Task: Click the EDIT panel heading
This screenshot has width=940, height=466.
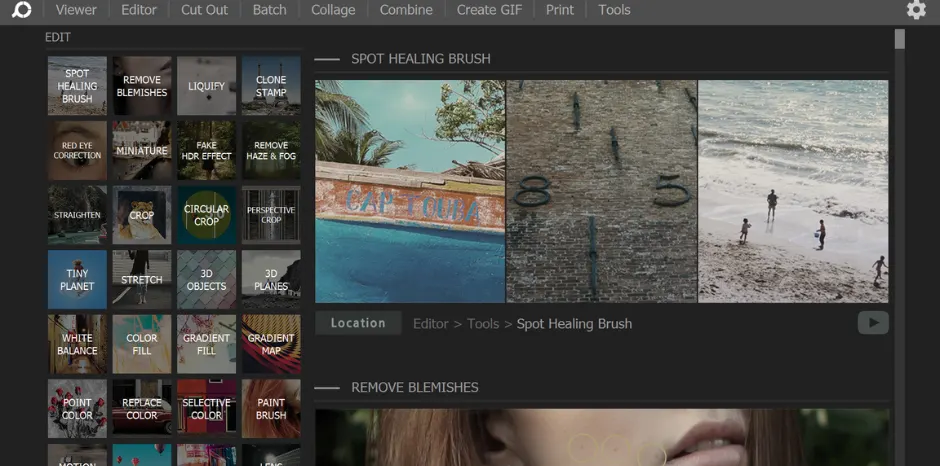Action: [58, 37]
